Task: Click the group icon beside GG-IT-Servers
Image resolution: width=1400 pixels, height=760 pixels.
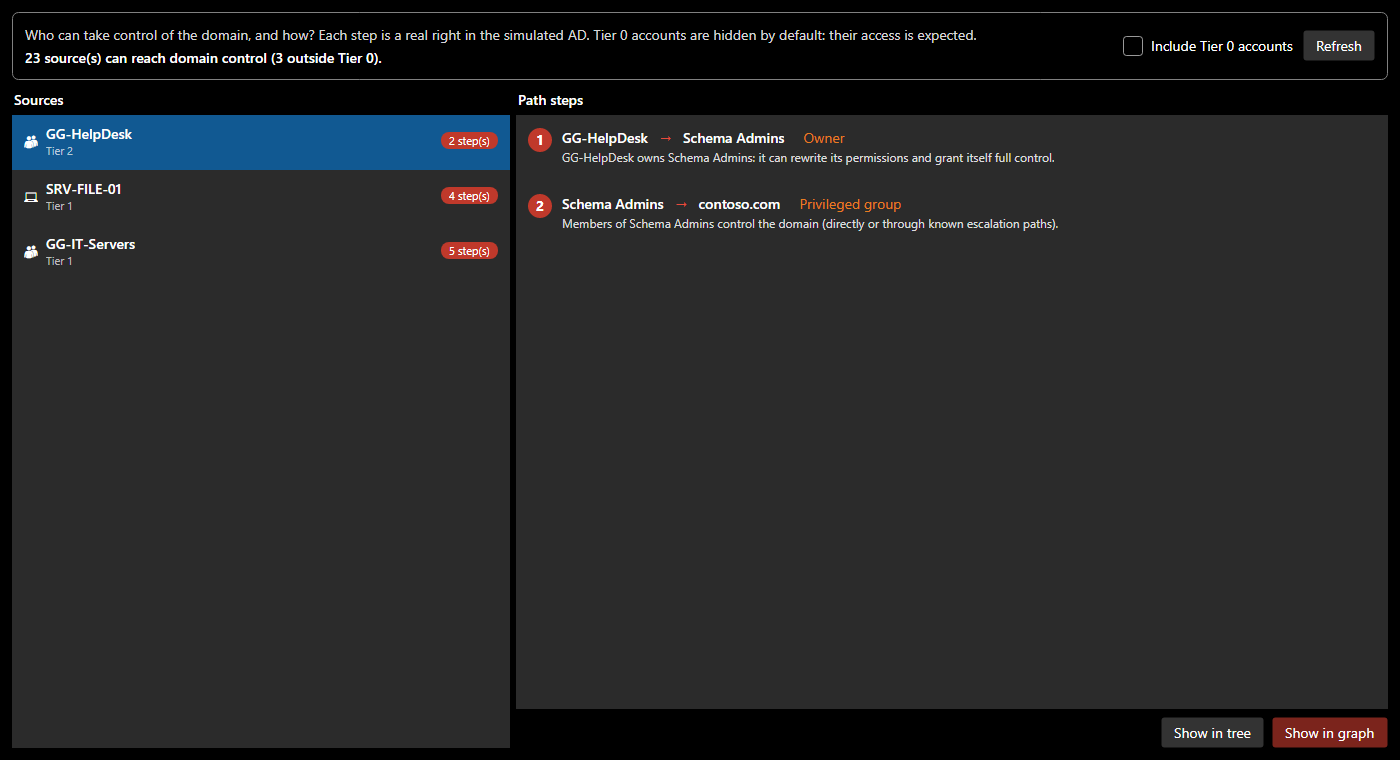Action: click(x=31, y=252)
